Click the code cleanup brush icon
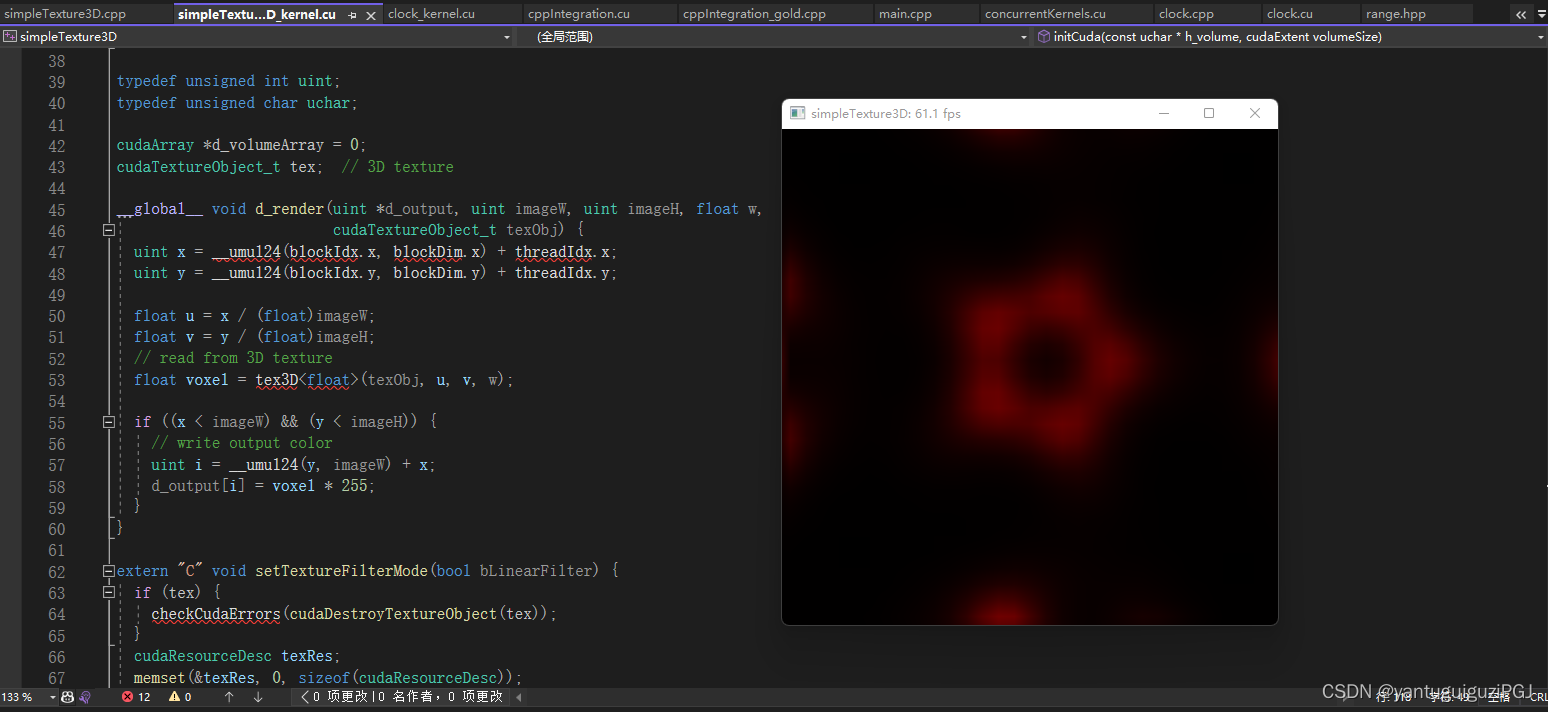The height and width of the screenshot is (712, 1548). coord(85,697)
